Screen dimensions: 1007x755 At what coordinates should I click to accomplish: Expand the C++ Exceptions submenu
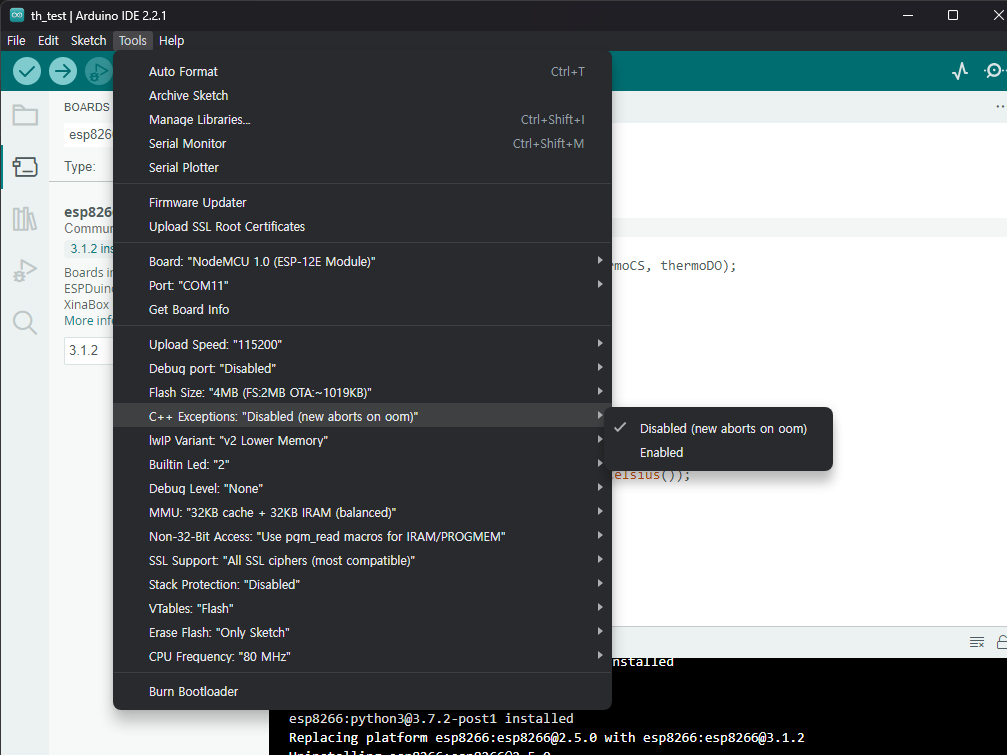pyautogui.click(x=362, y=416)
